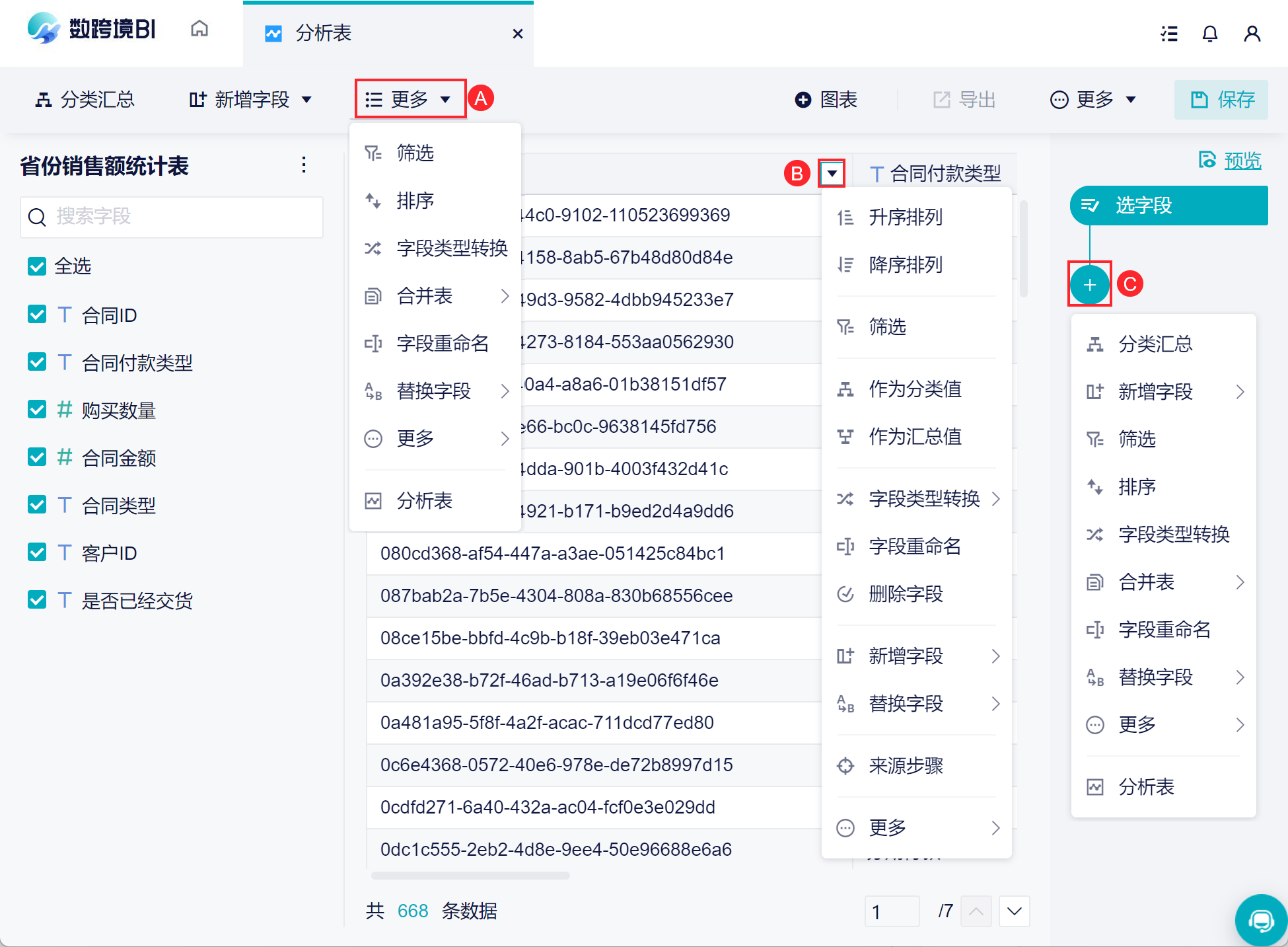
Task: Open the 预览 preview link
Action: click(x=1242, y=161)
